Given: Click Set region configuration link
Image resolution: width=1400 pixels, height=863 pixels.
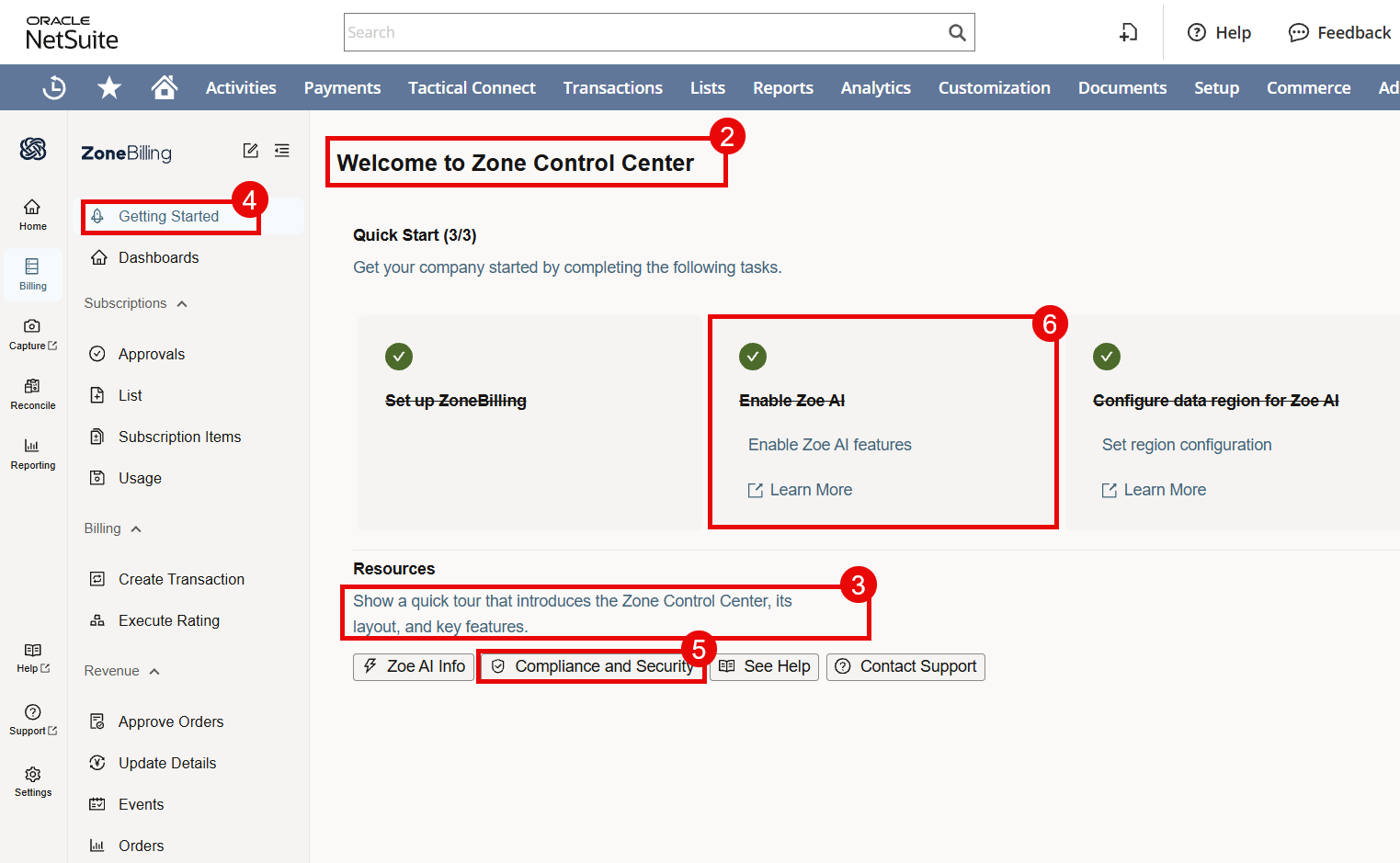Looking at the screenshot, I should 1187,445.
